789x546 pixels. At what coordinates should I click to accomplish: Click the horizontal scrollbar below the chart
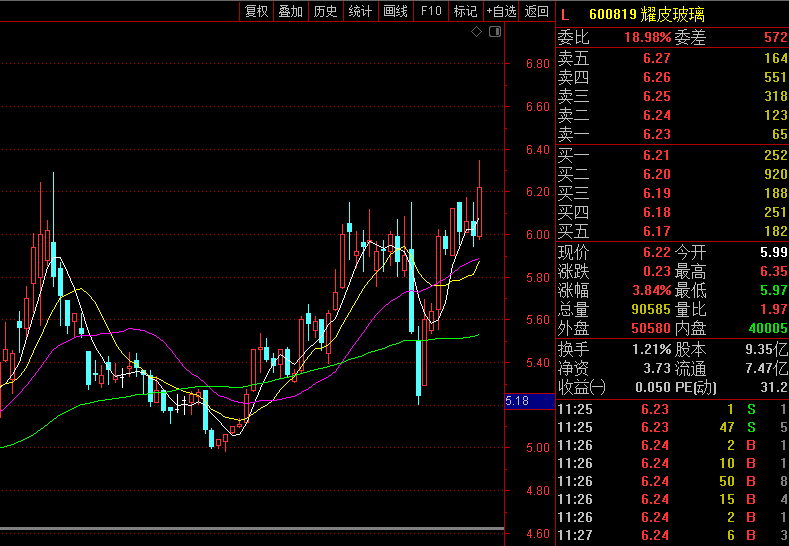click(252, 528)
